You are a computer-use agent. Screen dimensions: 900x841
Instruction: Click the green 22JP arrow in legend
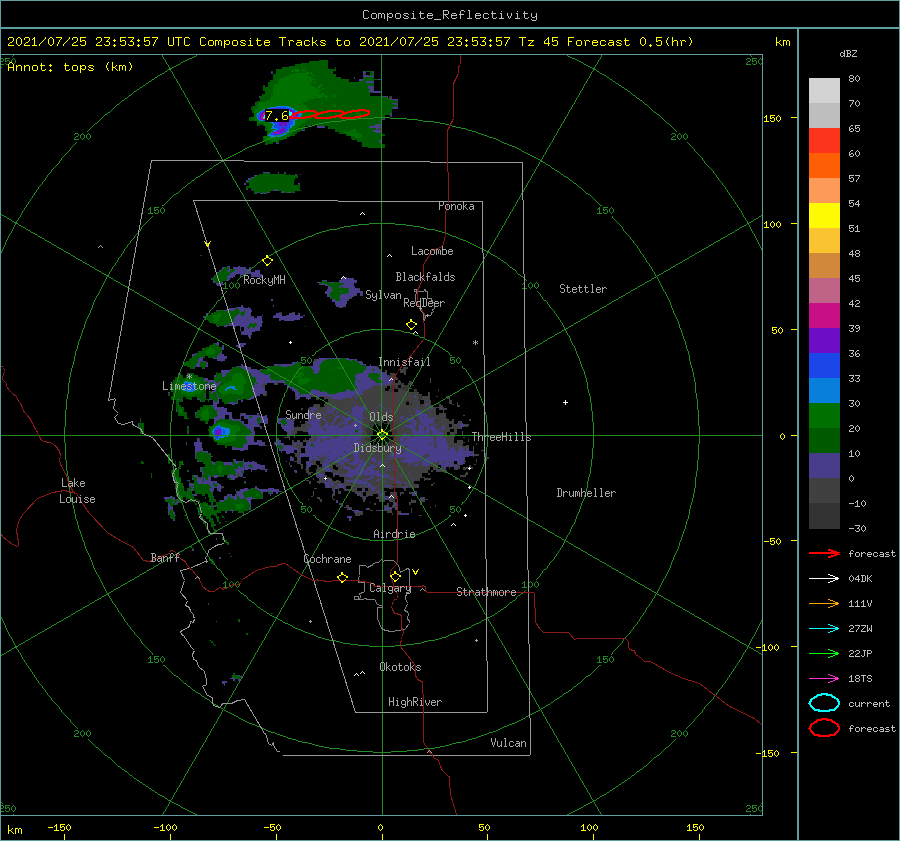tap(824, 653)
